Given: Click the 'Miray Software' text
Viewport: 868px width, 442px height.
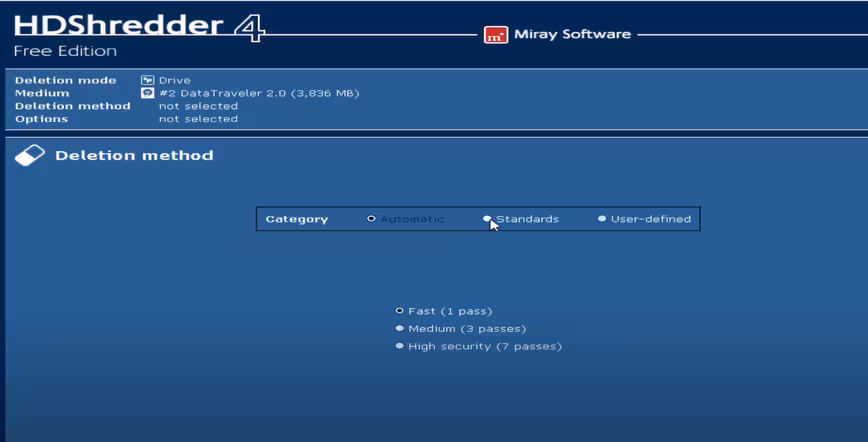Looking at the screenshot, I should [x=572, y=34].
